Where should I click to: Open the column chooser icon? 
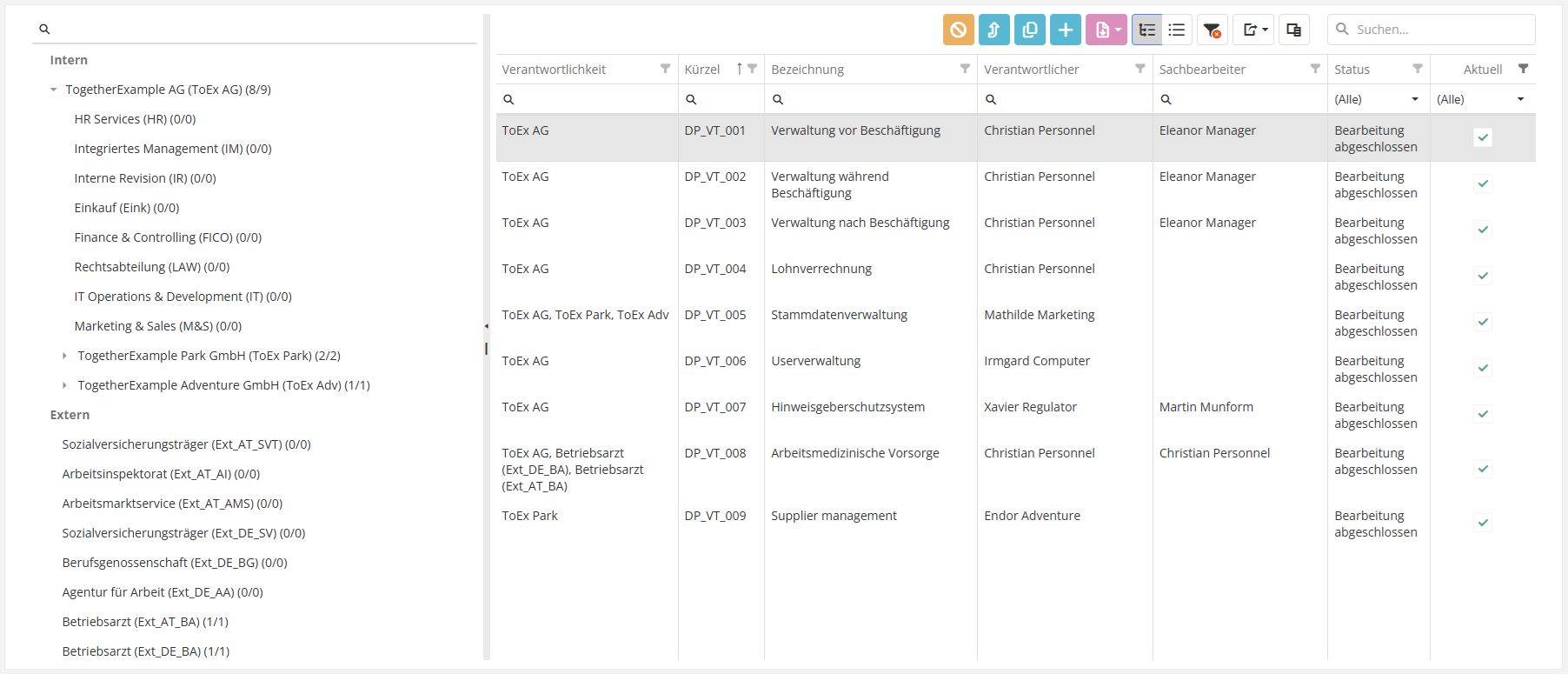[x=1293, y=30]
